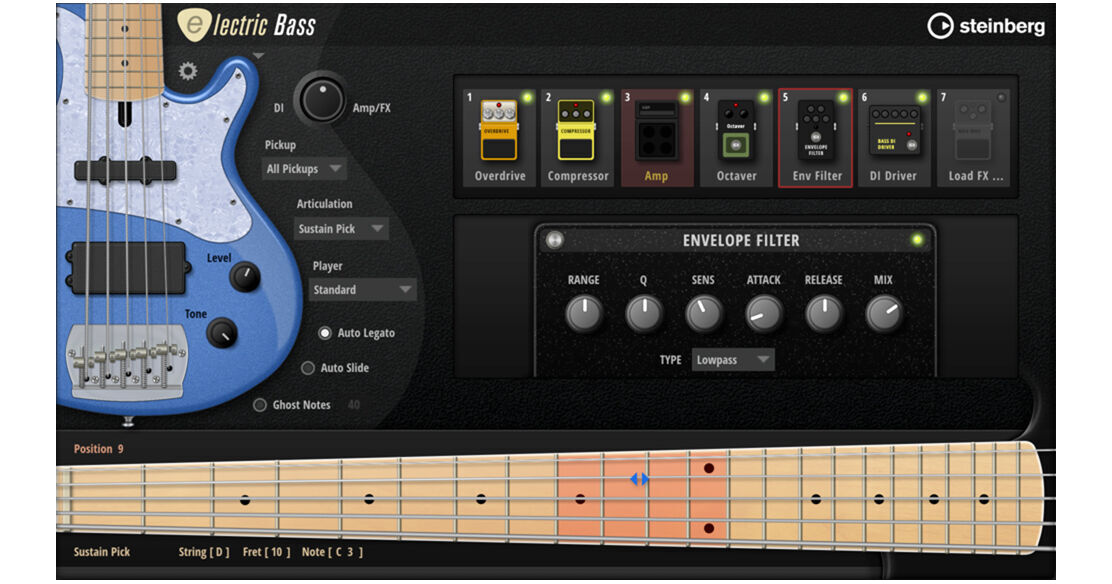The image size is (1112, 584).
Task: Click the bass neck pickup
Action: click(x=126, y=170)
